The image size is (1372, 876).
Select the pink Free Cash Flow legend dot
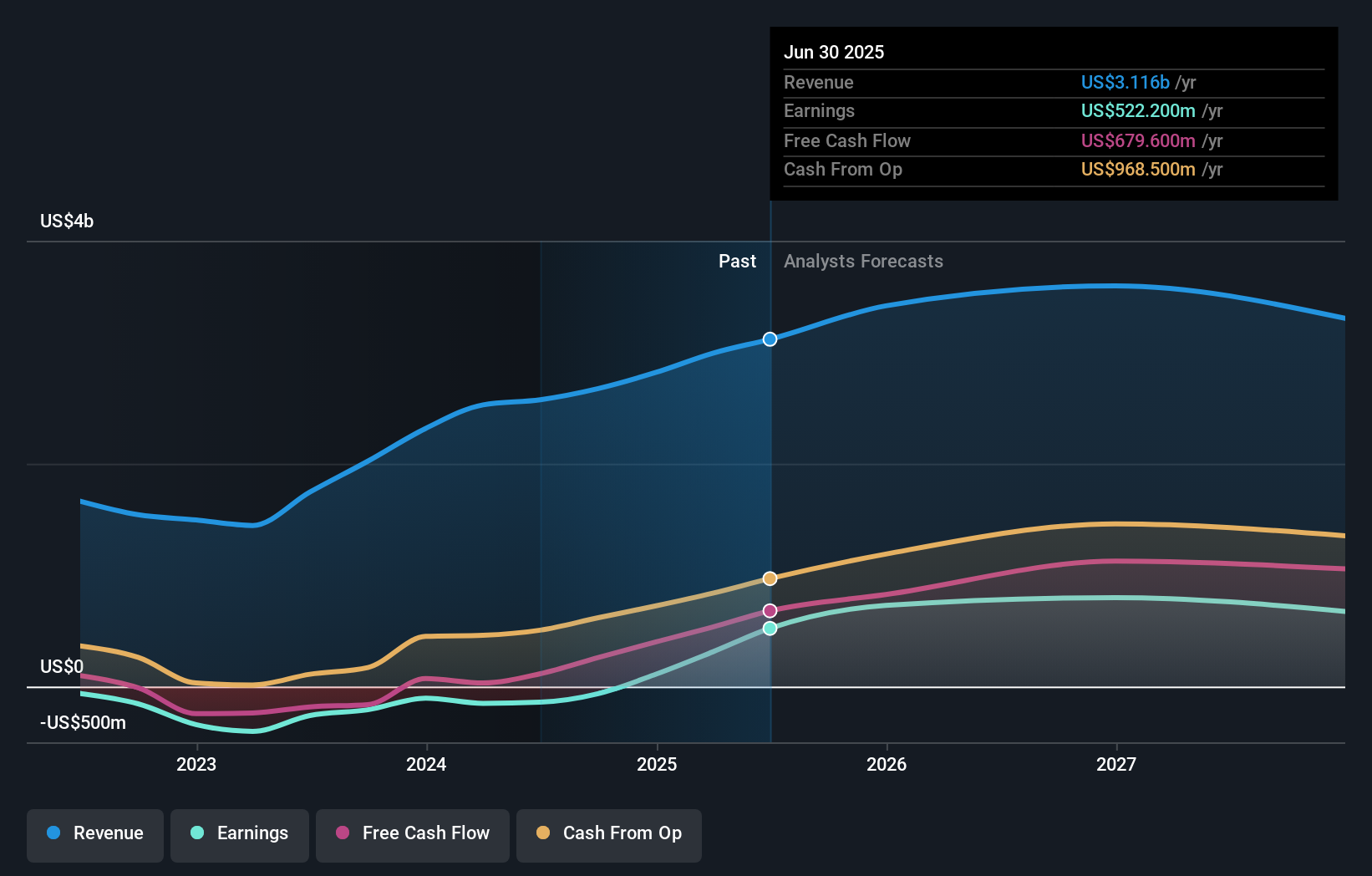[x=342, y=833]
